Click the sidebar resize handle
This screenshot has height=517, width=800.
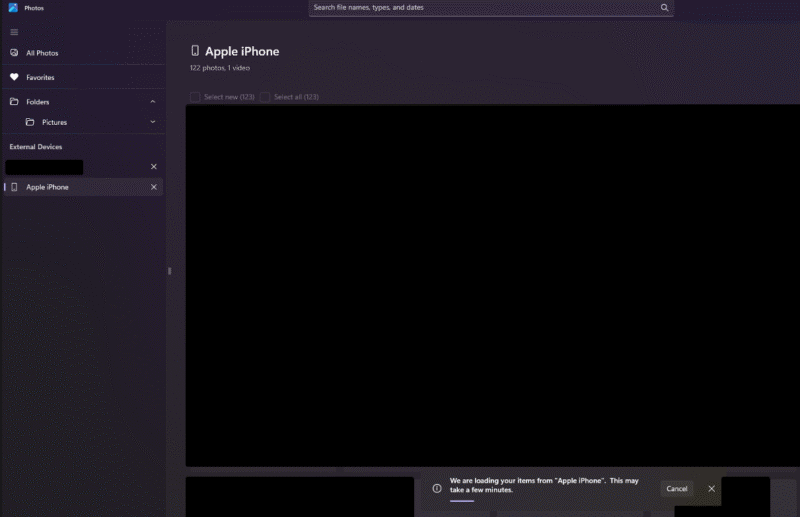click(169, 271)
